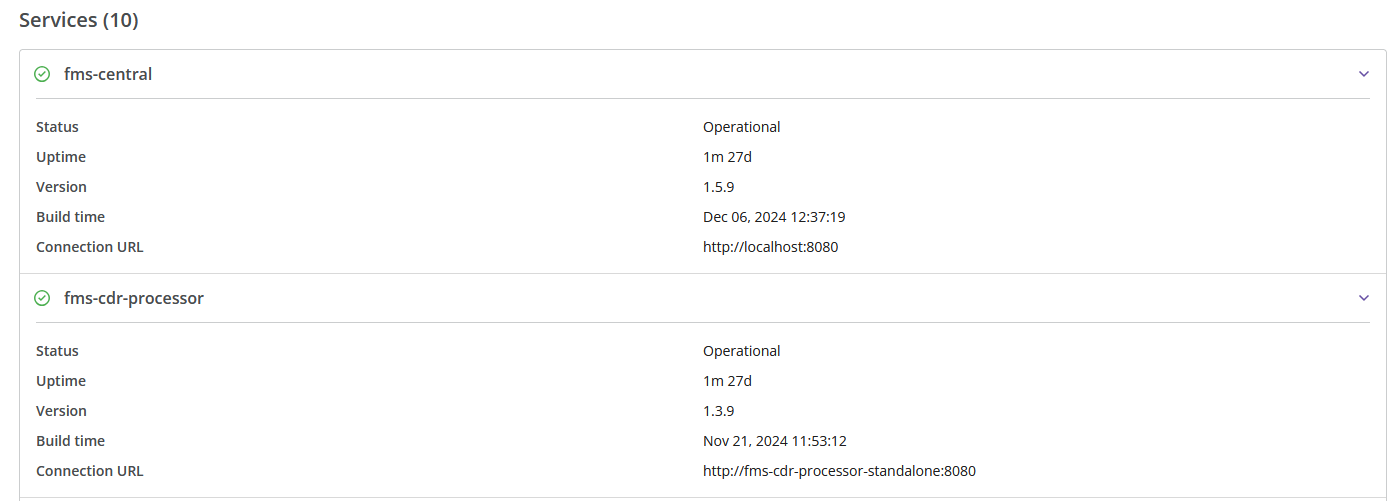This screenshot has height=501, width=1395.
Task: Click the Version label under fms-central
Action: (x=61, y=187)
